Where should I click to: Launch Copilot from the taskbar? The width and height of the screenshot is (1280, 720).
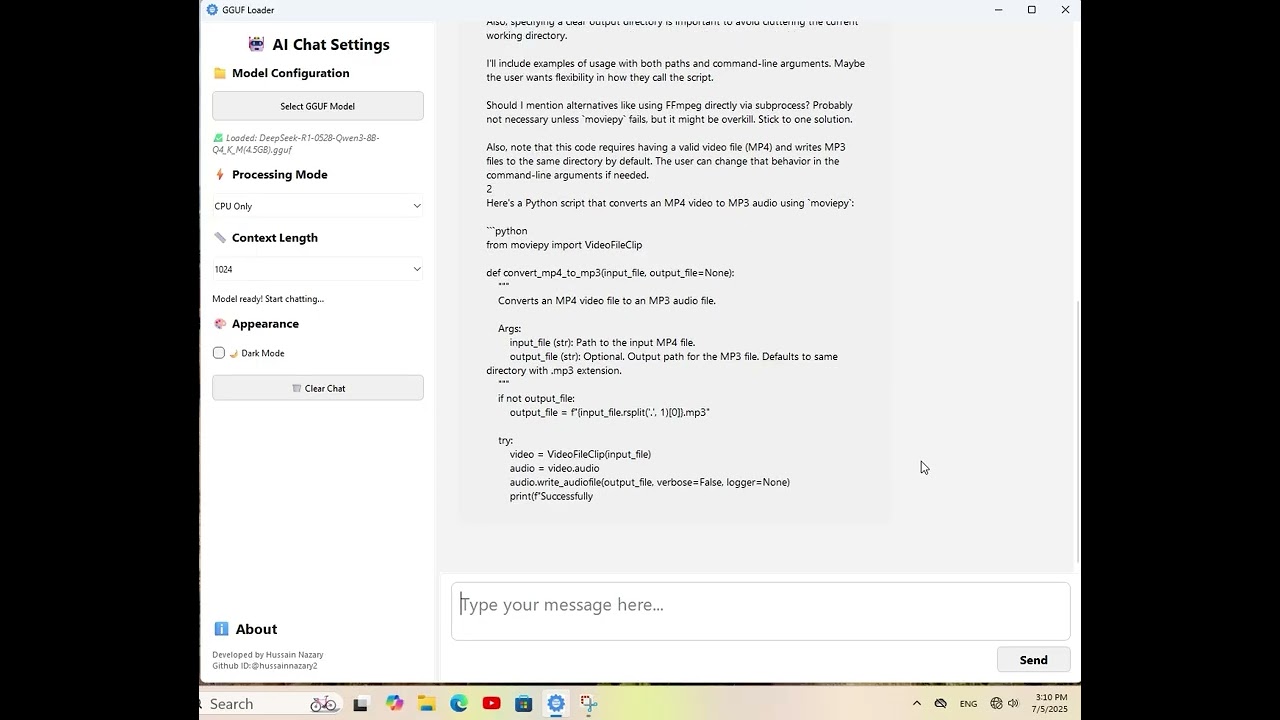[x=394, y=704]
